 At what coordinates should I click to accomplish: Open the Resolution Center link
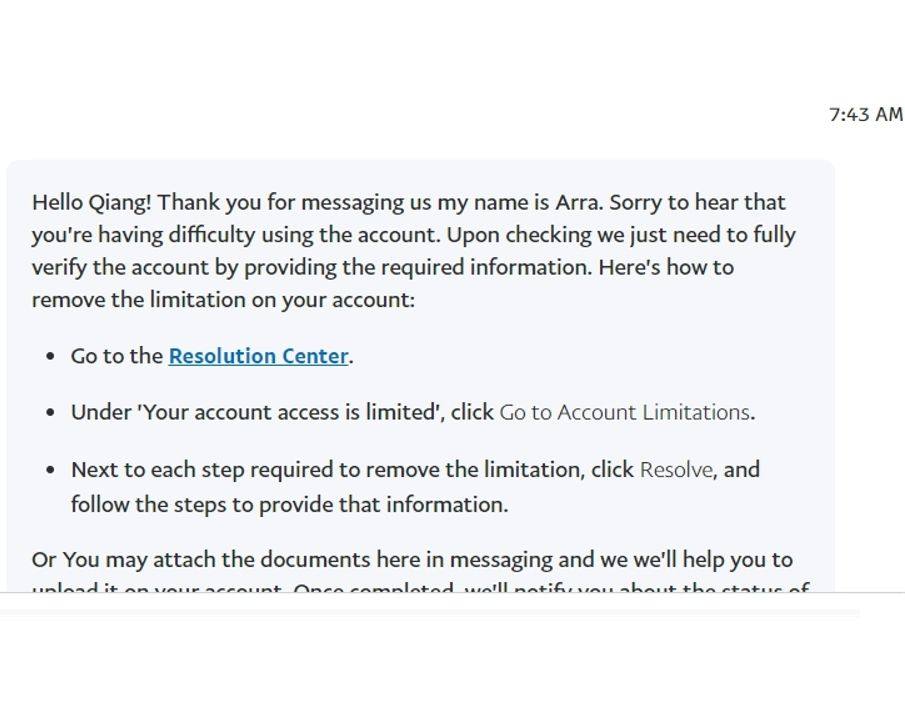click(x=259, y=356)
